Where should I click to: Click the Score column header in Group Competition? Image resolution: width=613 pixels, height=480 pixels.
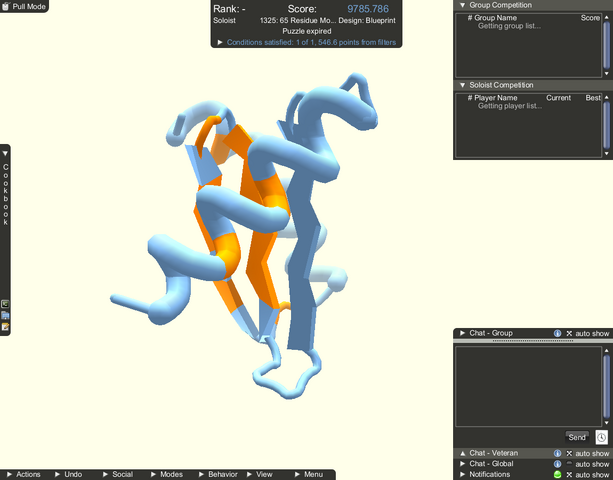pos(590,18)
